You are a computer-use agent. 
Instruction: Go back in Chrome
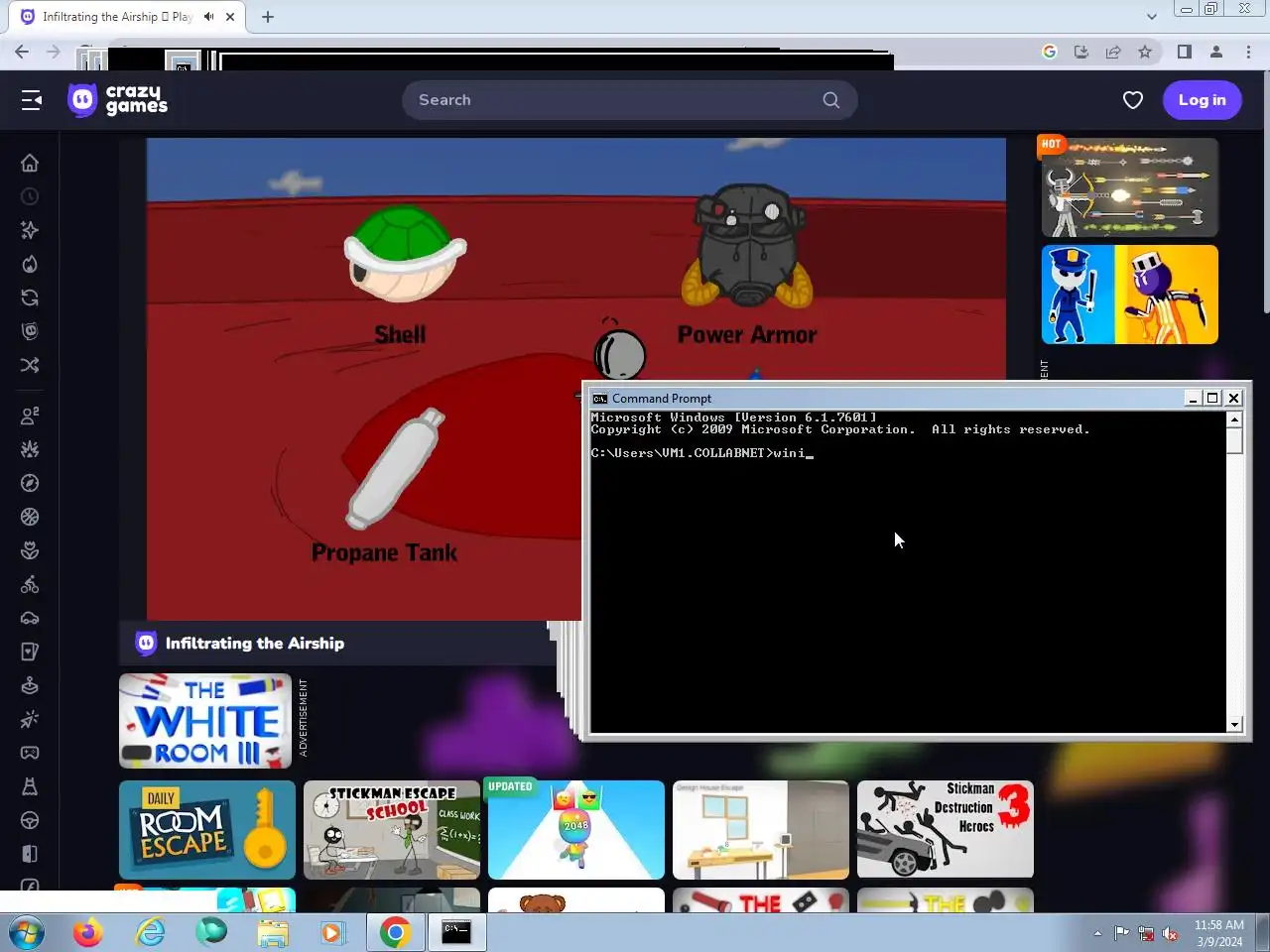pyautogui.click(x=22, y=52)
